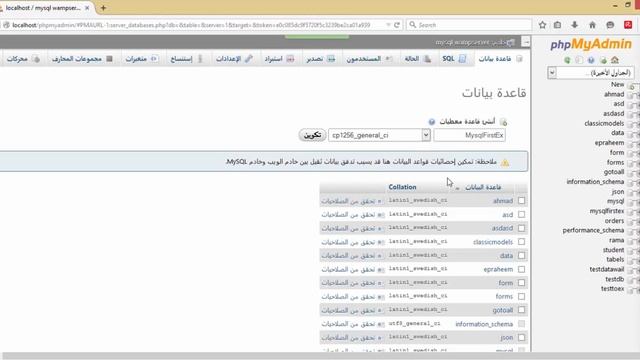The height and width of the screenshot is (360, 640).
Task: Open the information_schema link in table
Action: (x=484, y=324)
